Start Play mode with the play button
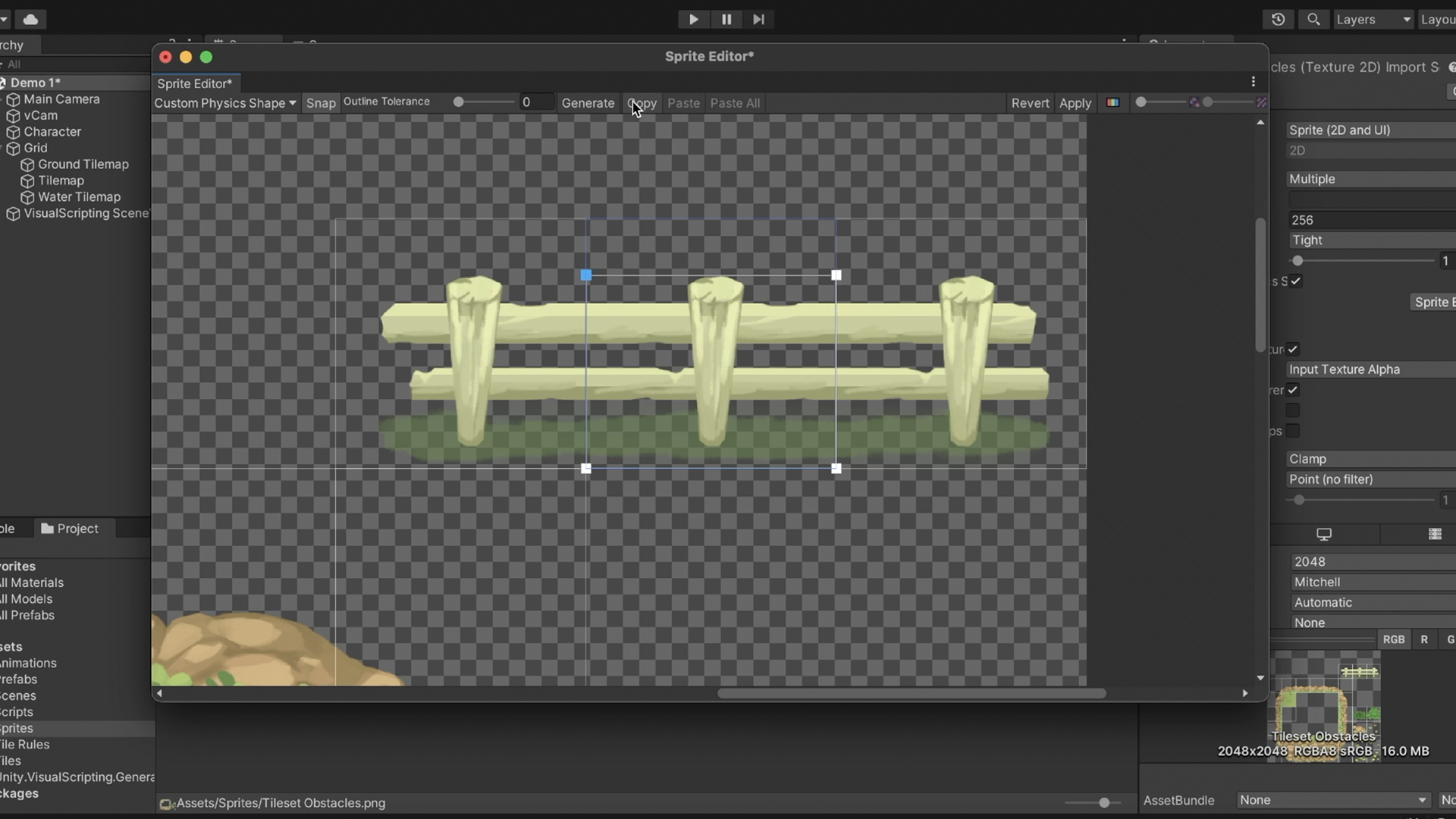 pyautogui.click(x=693, y=20)
